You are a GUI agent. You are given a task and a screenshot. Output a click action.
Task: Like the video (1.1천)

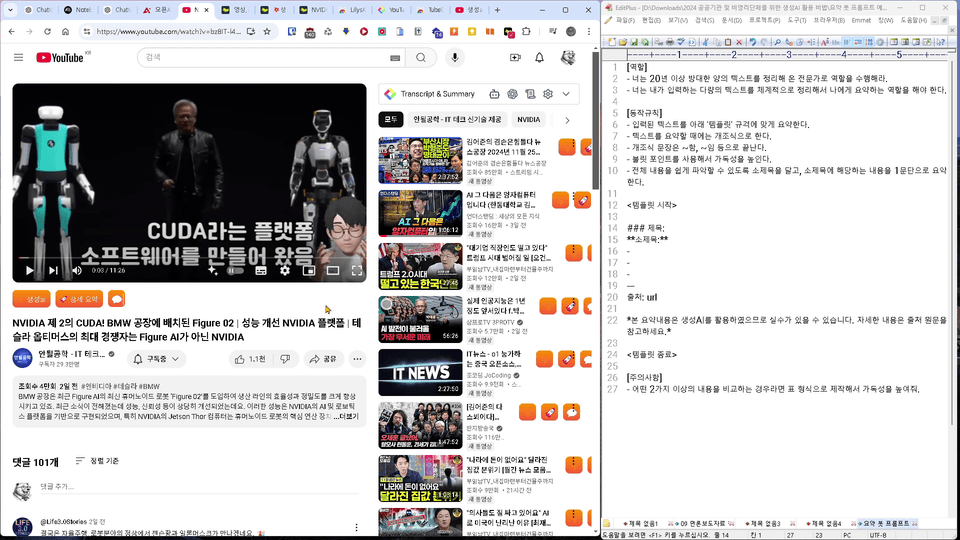(250, 359)
